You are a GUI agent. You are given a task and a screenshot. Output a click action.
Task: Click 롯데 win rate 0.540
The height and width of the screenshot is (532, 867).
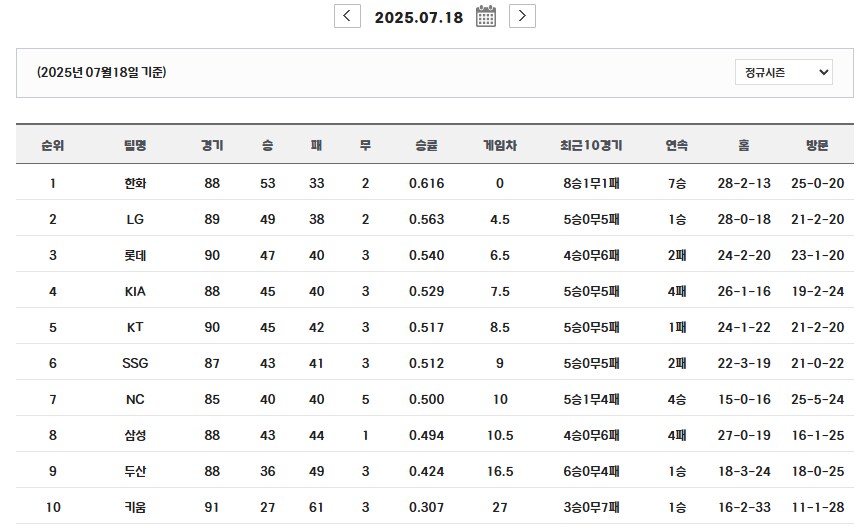click(x=426, y=255)
